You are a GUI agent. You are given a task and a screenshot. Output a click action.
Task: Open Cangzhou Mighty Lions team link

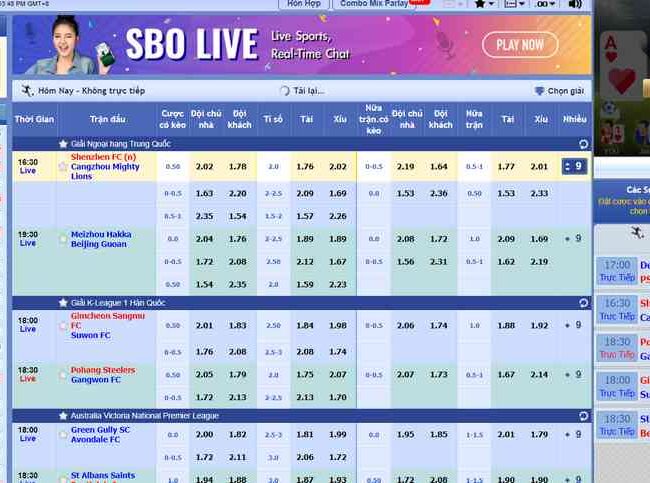(105, 171)
